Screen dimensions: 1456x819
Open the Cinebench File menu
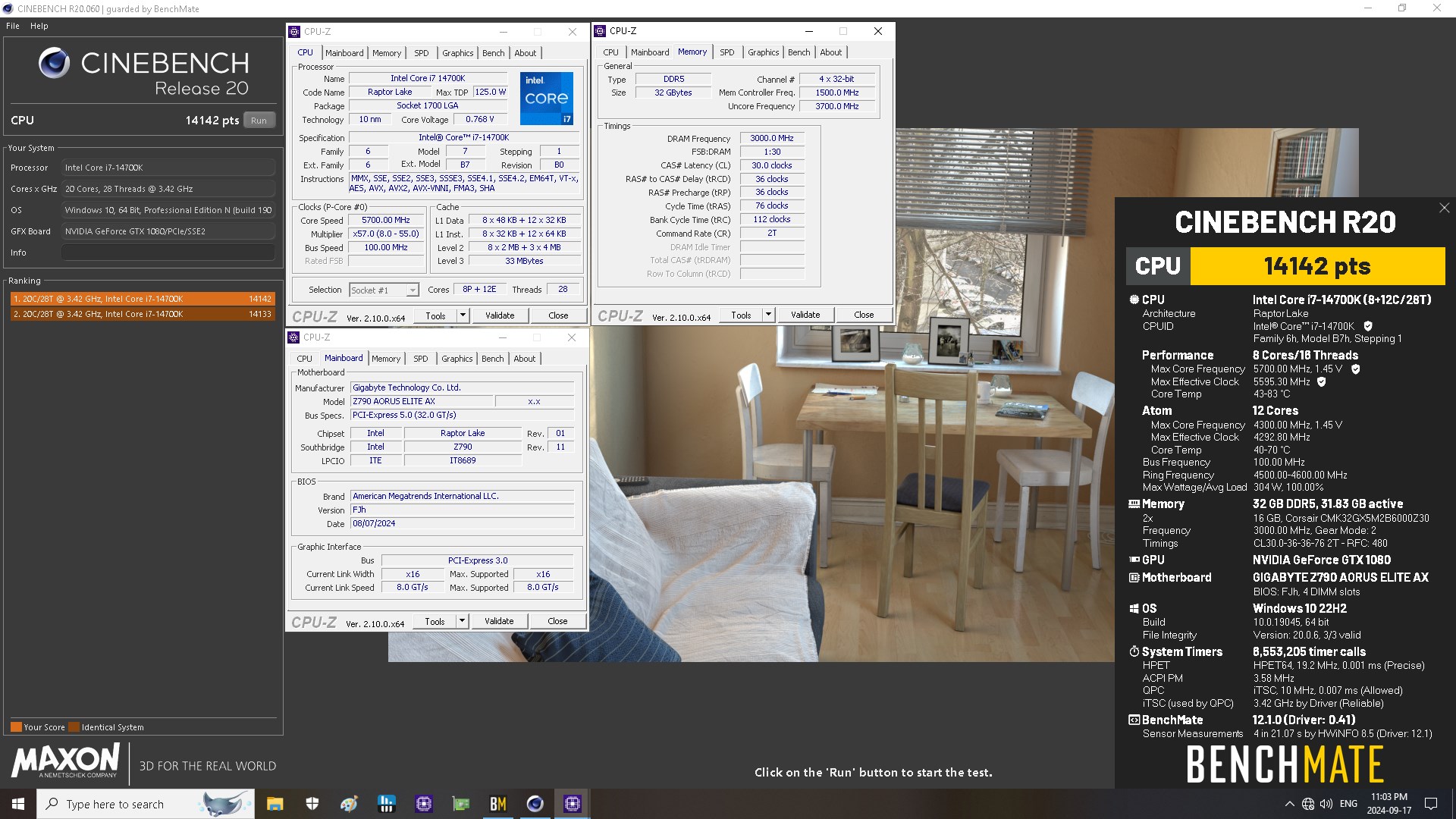click(x=13, y=26)
